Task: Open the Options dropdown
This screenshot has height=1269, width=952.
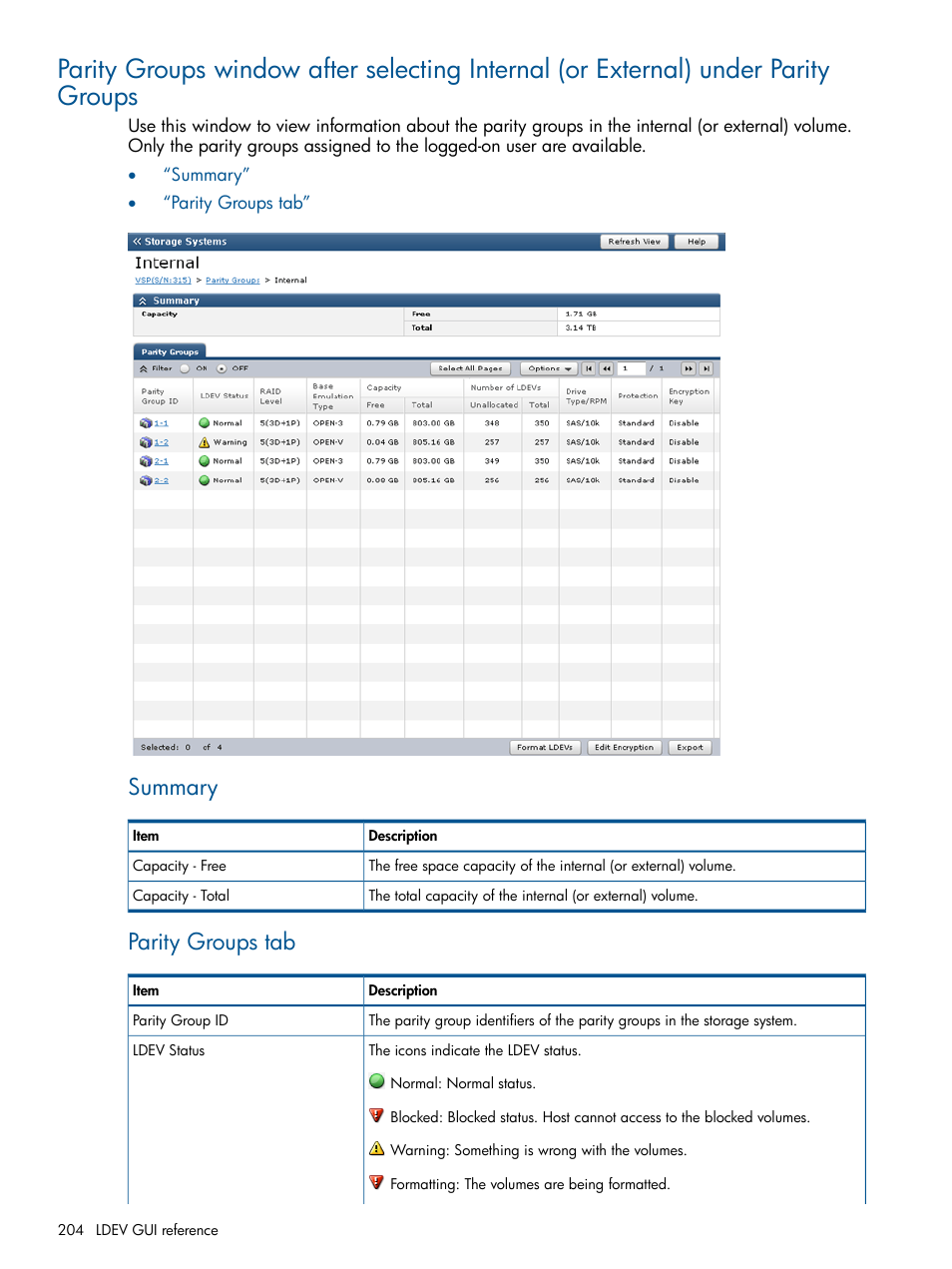Action: coord(549,368)
